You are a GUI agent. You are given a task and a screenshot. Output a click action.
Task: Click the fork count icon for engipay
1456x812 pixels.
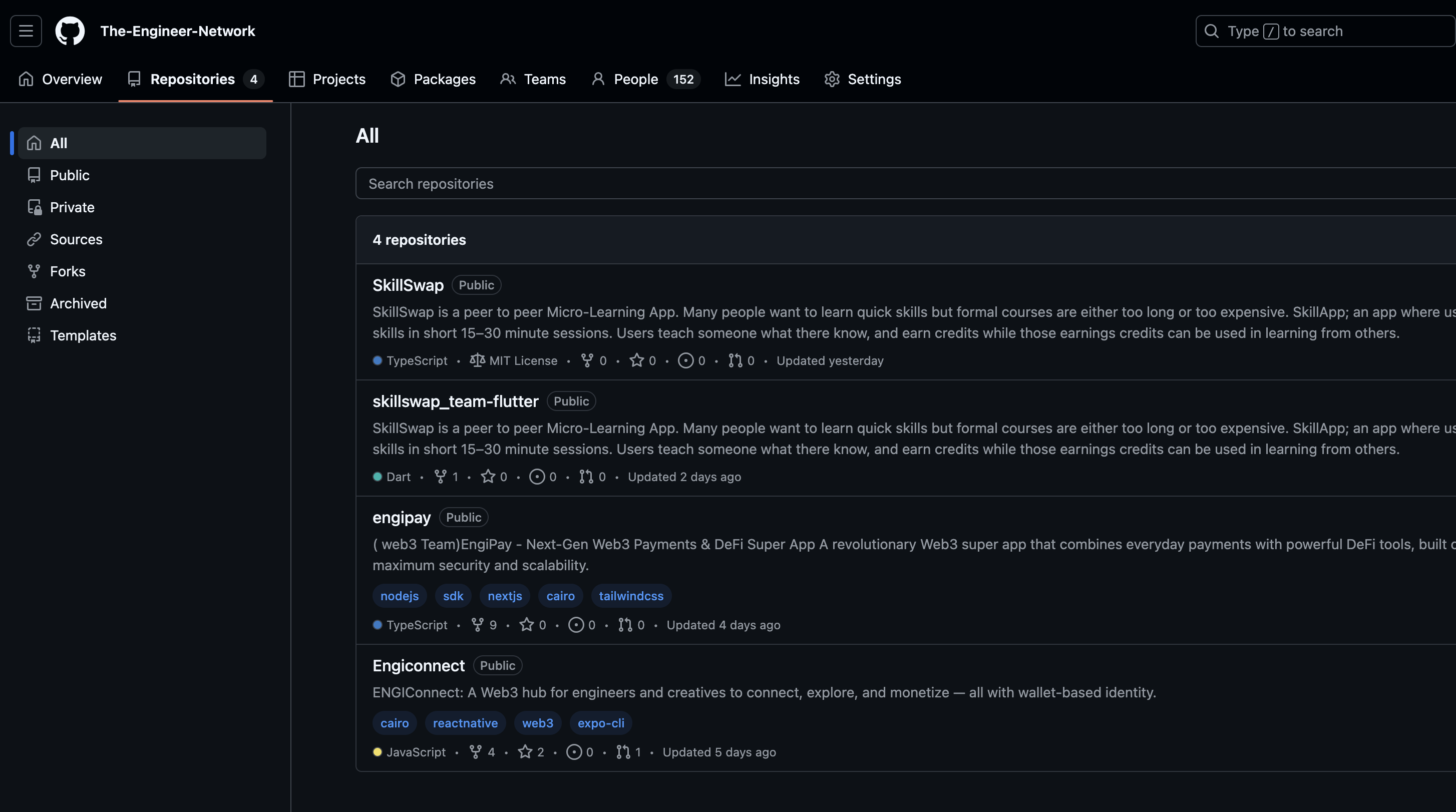[x=477, y=624]
